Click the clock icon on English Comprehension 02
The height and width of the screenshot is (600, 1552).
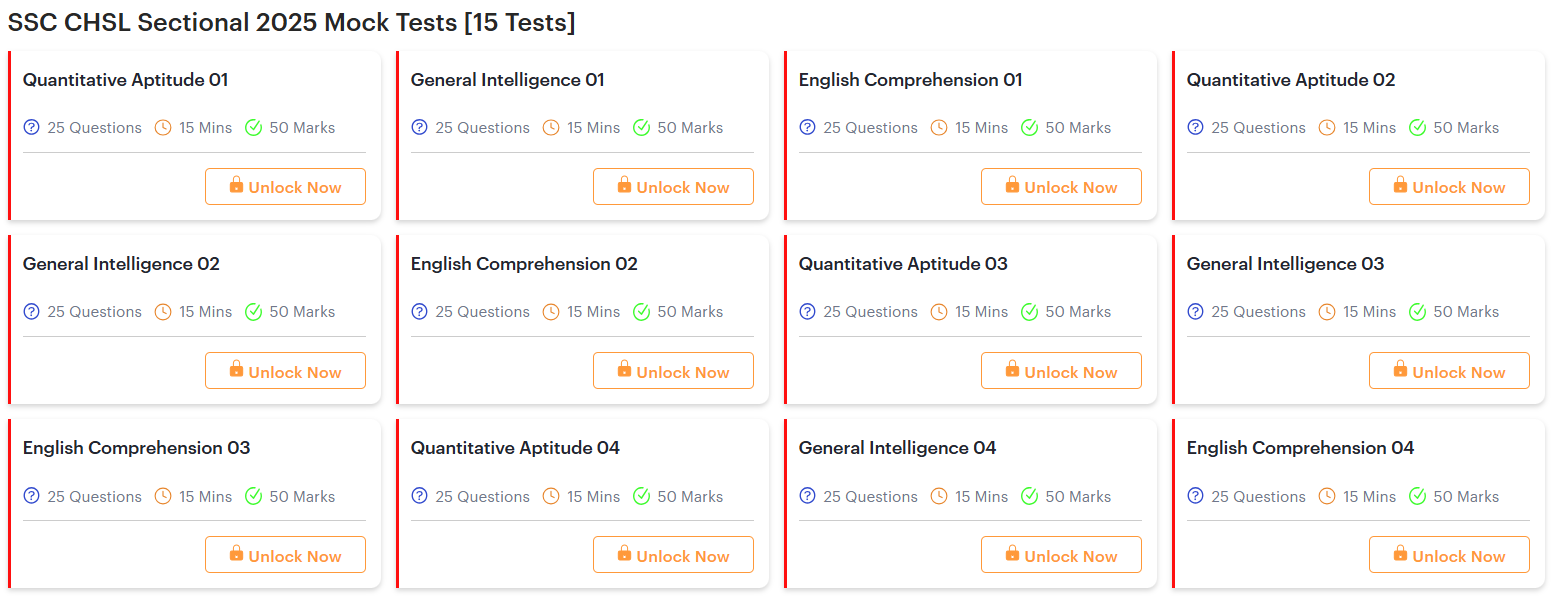tap(550, 311)
